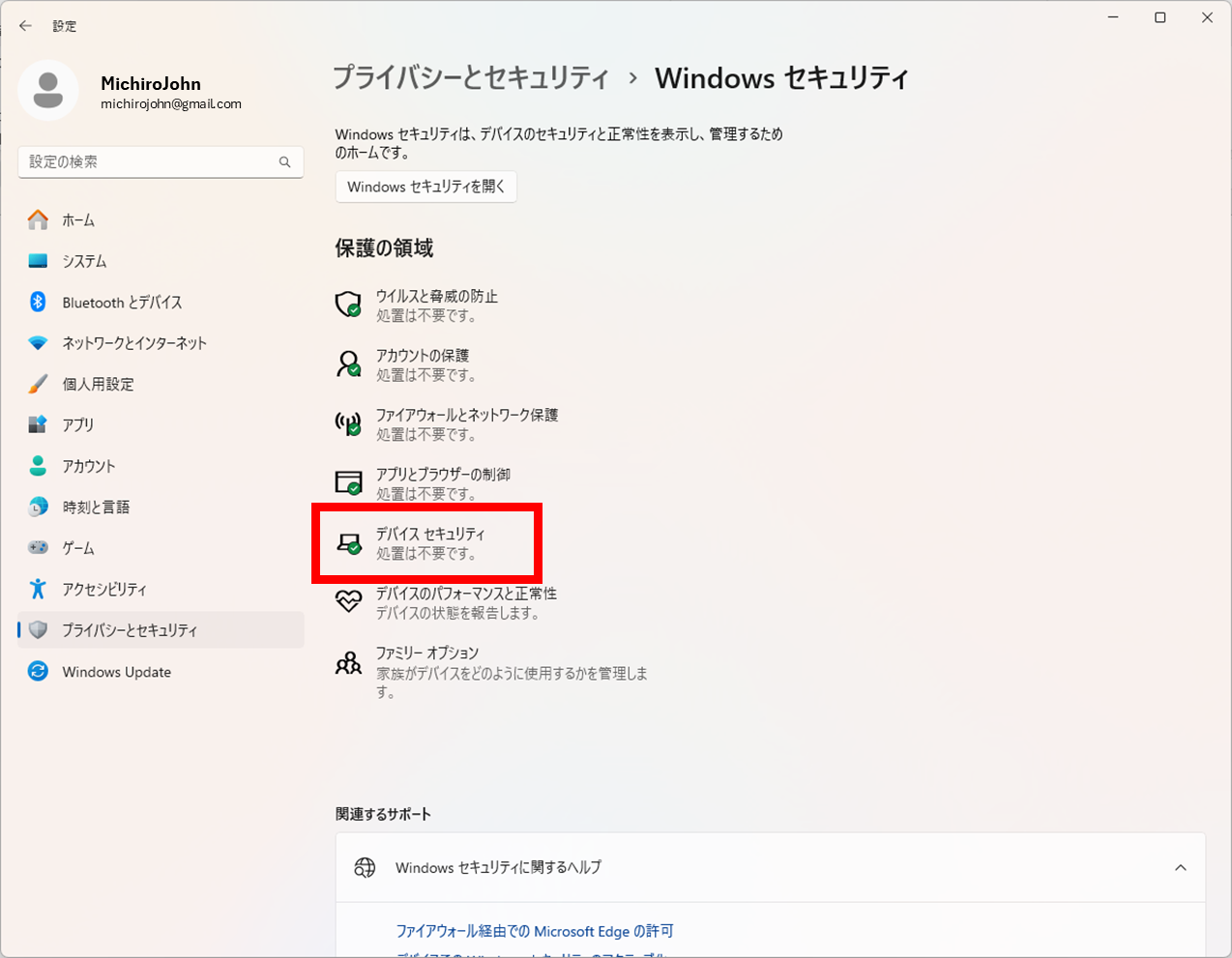1232x958 pixels.
Task: Click the firewall antenna icon
Action: pos(348,423)
